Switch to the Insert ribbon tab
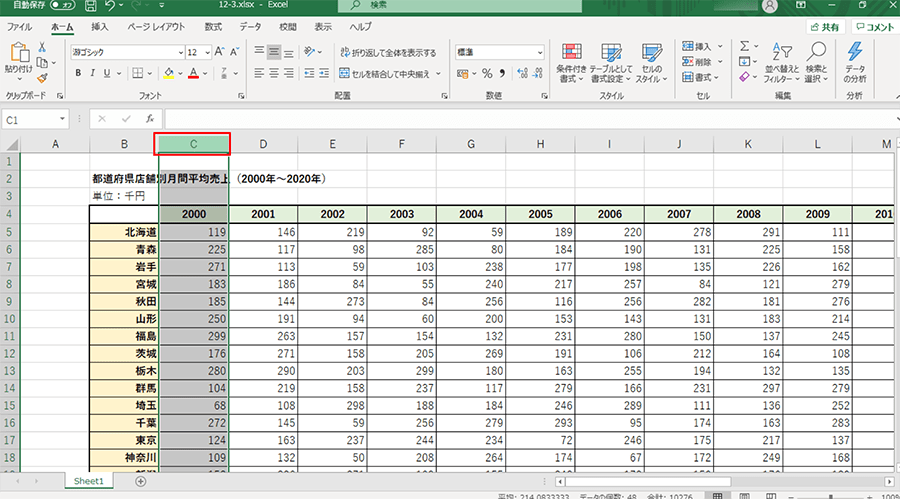 99,27
